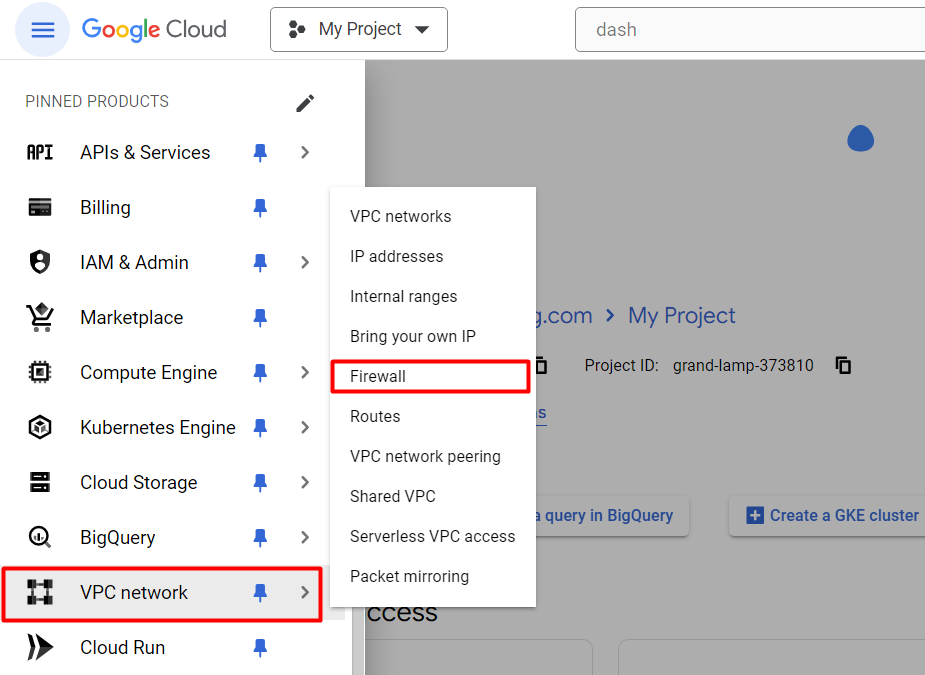
Task: Select Firewall in VPC submenu
Action: 432,376
